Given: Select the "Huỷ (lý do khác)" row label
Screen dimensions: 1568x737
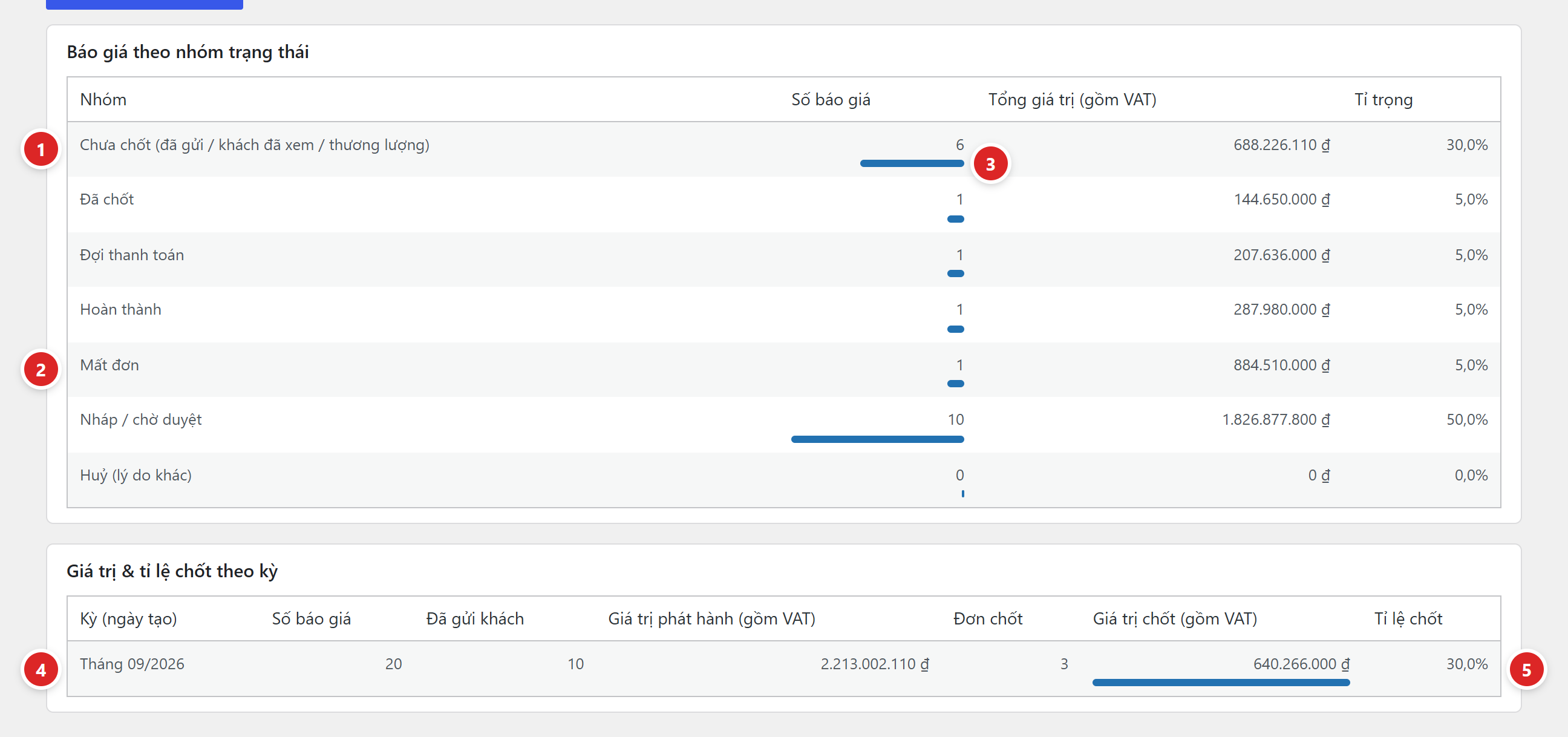Looking at the screenshot, I should pos(136,475).
